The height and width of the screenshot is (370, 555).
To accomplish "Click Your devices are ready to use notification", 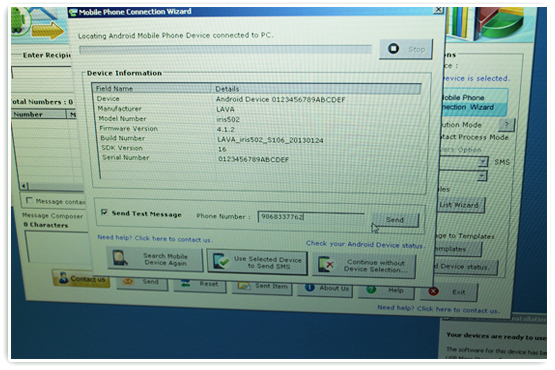I will tap(496, 336).
